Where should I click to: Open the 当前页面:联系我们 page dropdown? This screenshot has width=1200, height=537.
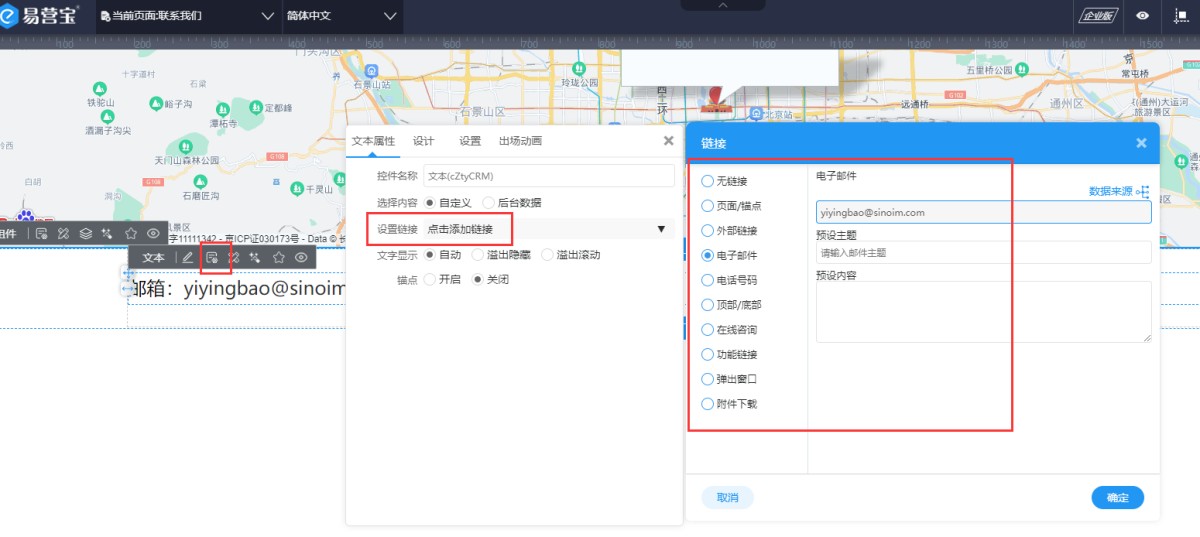coord(187,16)
